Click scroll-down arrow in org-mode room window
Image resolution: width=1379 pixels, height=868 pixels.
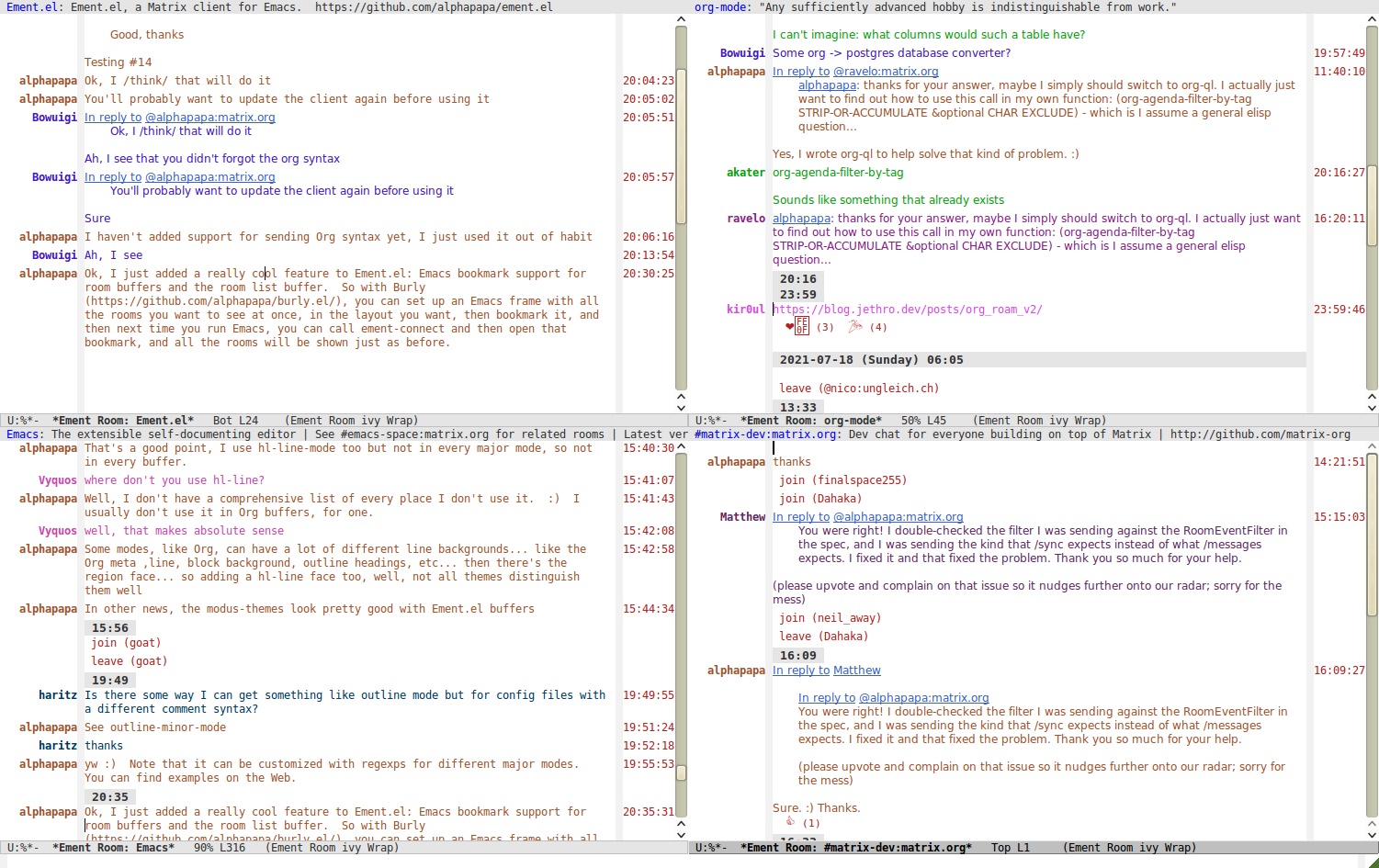pyautogui.click(x=1372, y=407)
